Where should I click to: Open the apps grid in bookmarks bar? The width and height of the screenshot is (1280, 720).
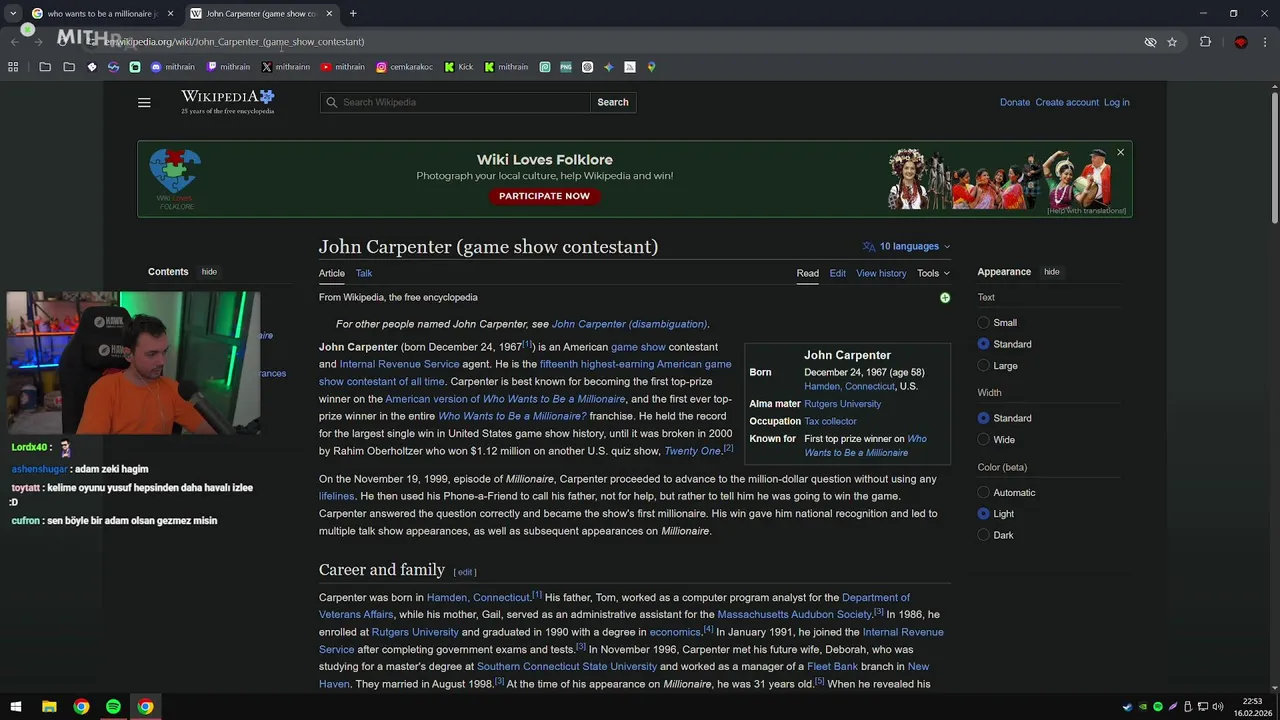(x=13, y=67)
